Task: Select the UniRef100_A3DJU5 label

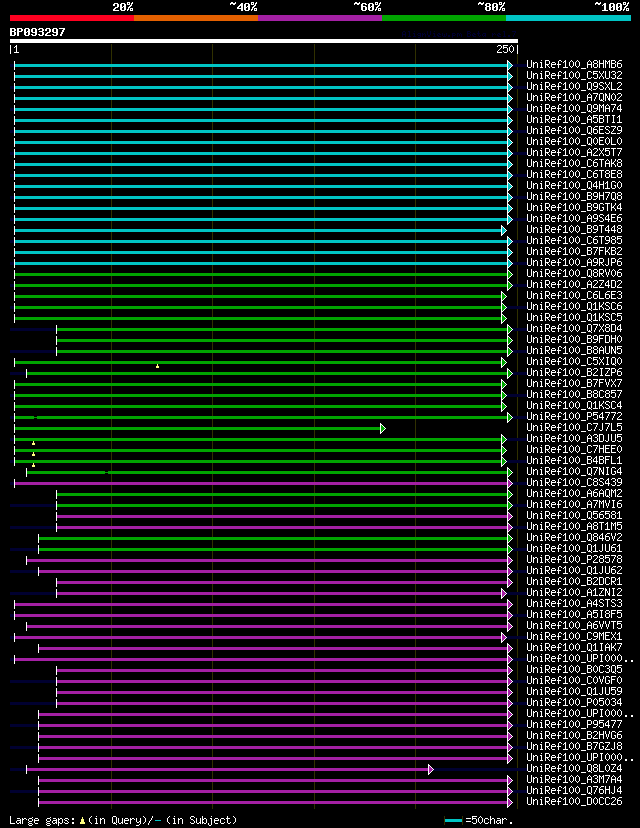Action: pyautogui.click(x=574, y=438)
